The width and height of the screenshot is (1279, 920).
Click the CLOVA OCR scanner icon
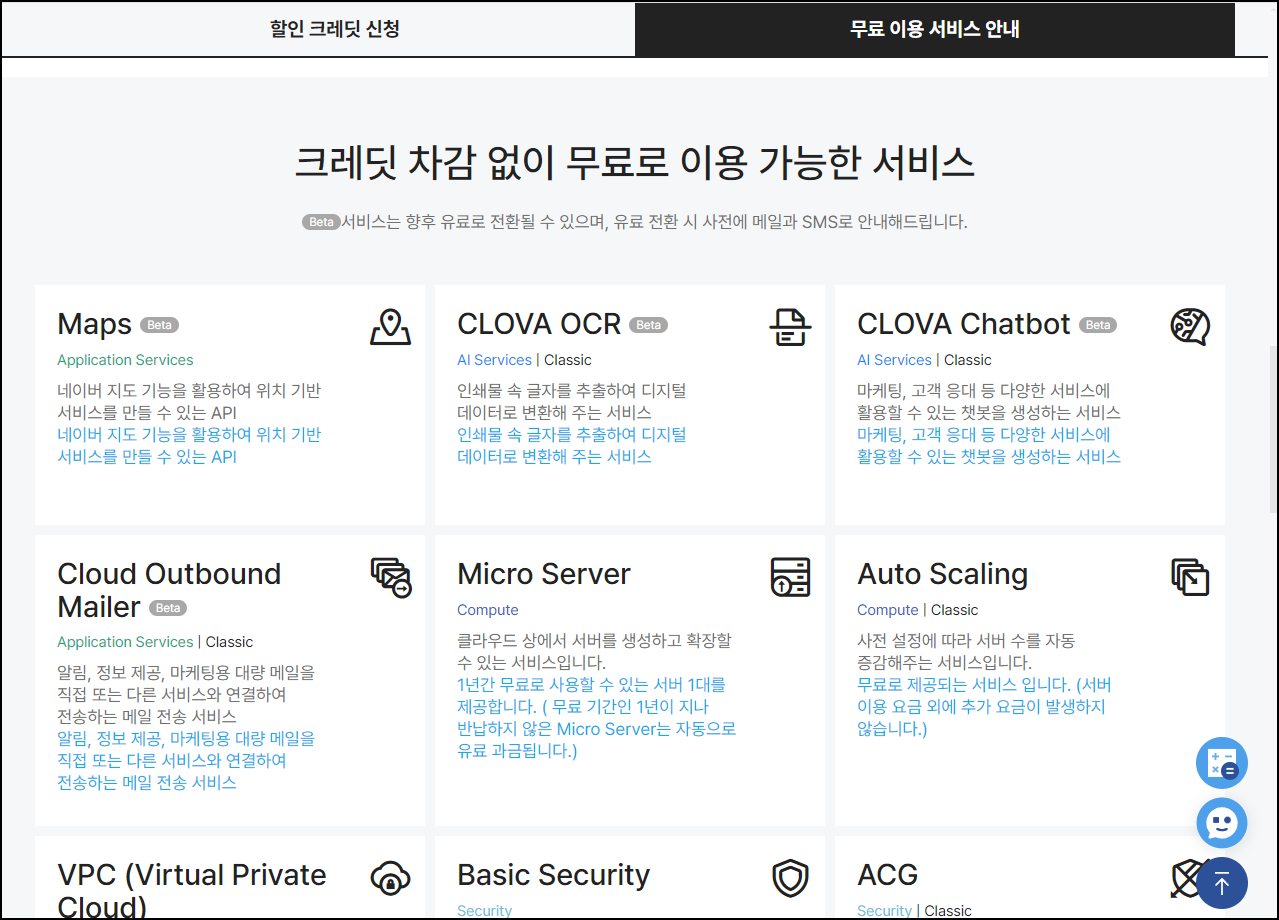[790, 327]
